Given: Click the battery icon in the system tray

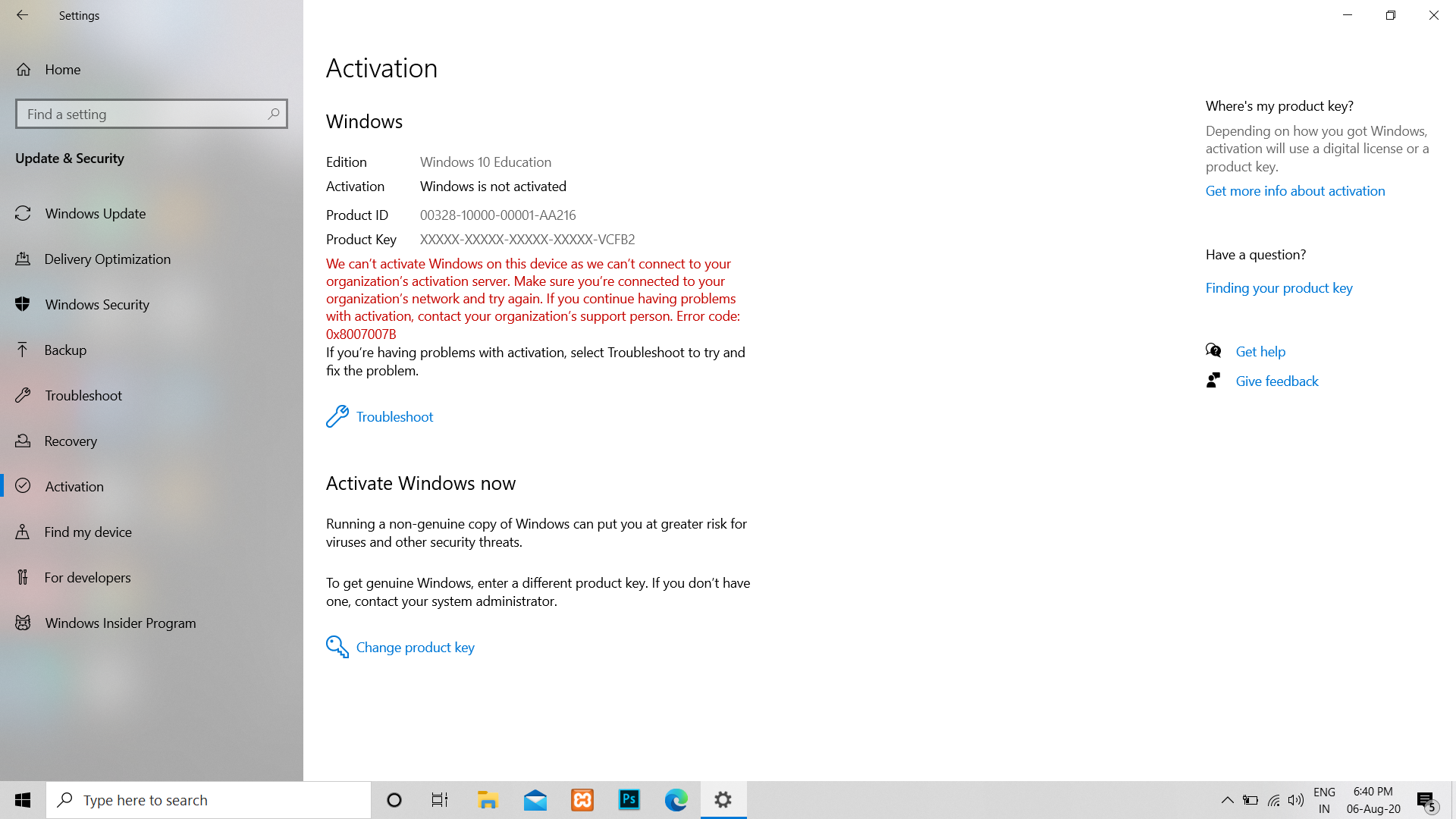Looking at the screenshot, I should (1250, 800).
